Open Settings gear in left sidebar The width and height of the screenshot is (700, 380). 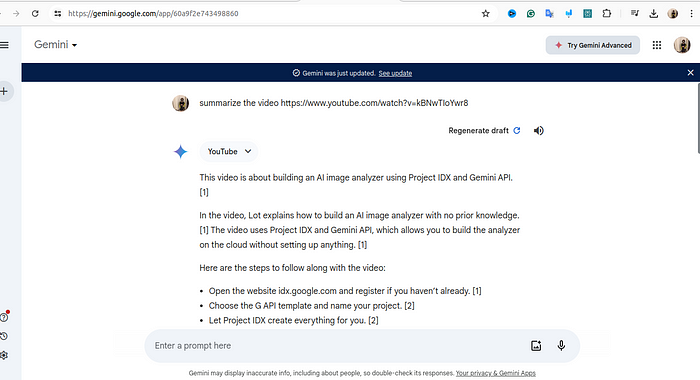click(4, 355)
